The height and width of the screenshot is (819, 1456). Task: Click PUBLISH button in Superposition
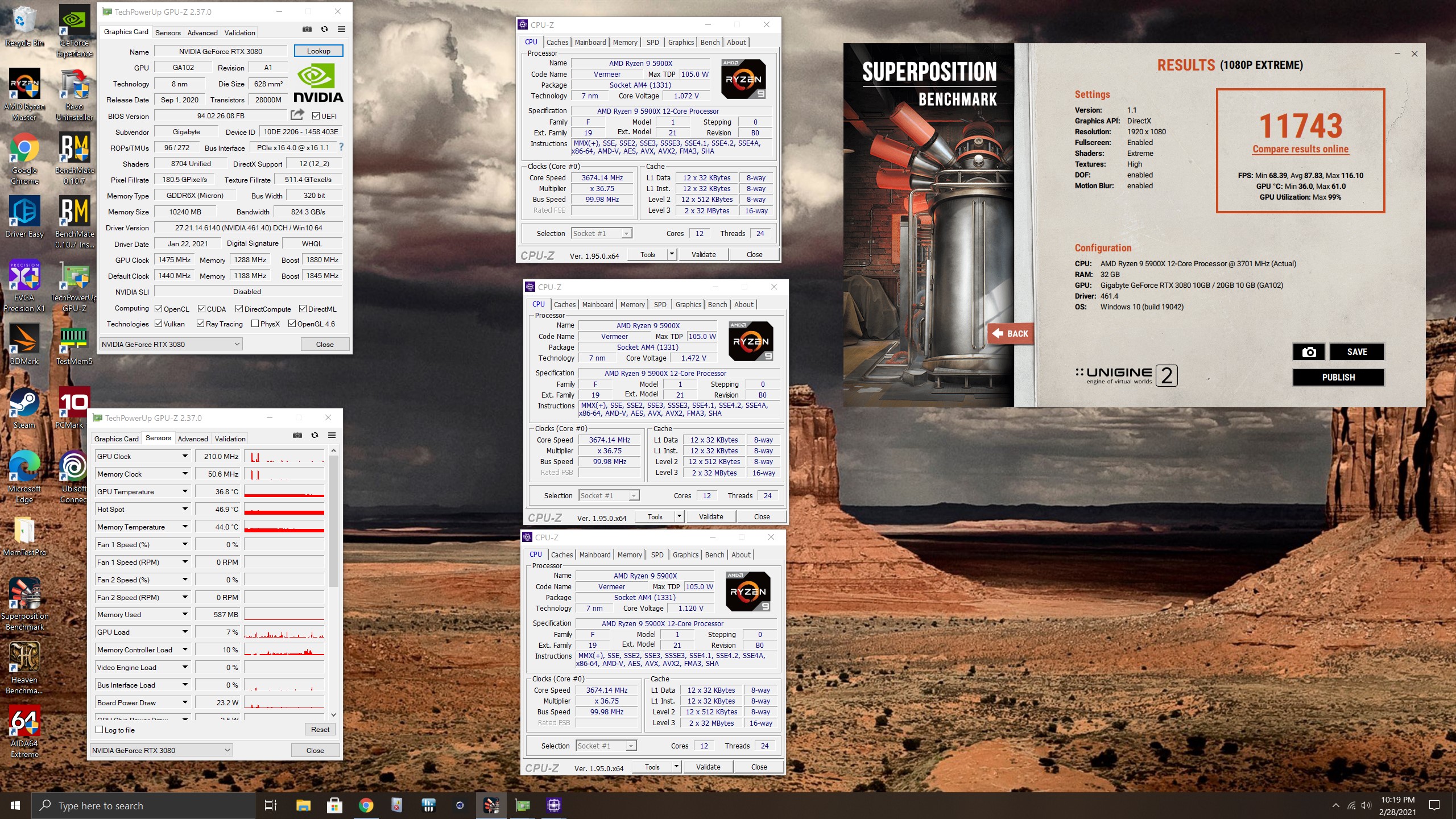[x=1338, y=377]
